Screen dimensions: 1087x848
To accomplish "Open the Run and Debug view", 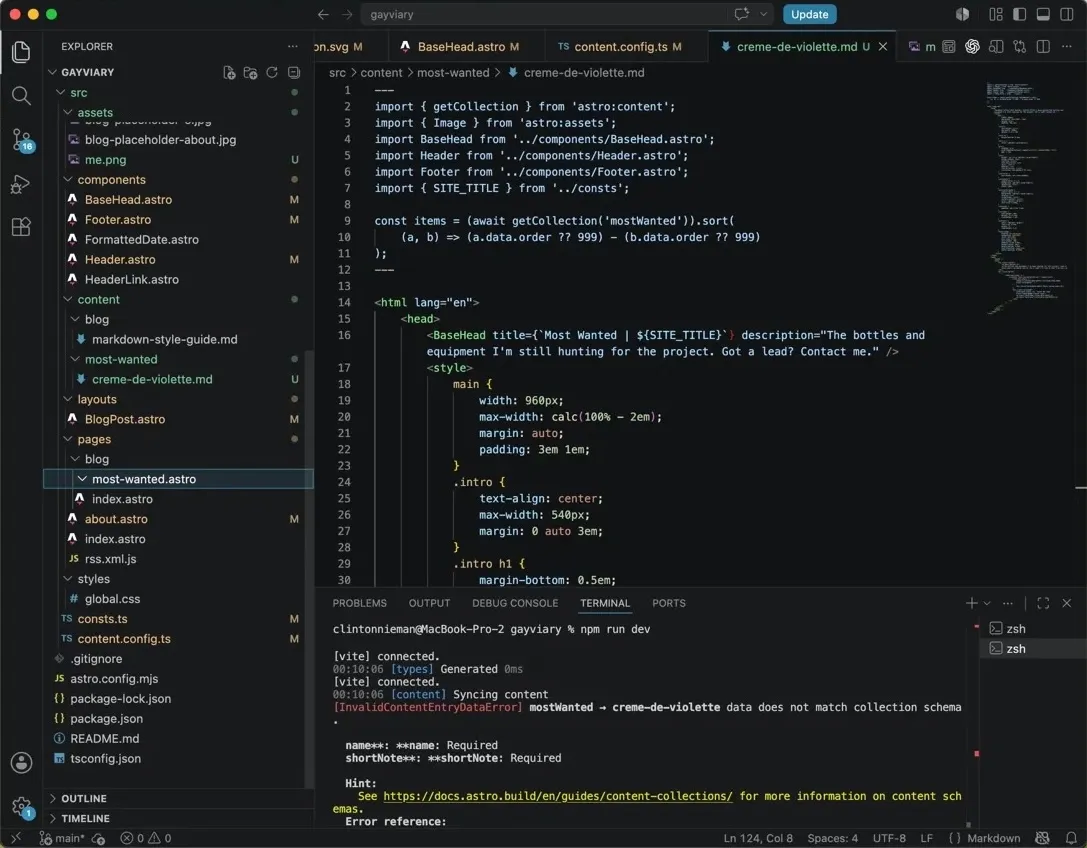I will coord(21,184).
